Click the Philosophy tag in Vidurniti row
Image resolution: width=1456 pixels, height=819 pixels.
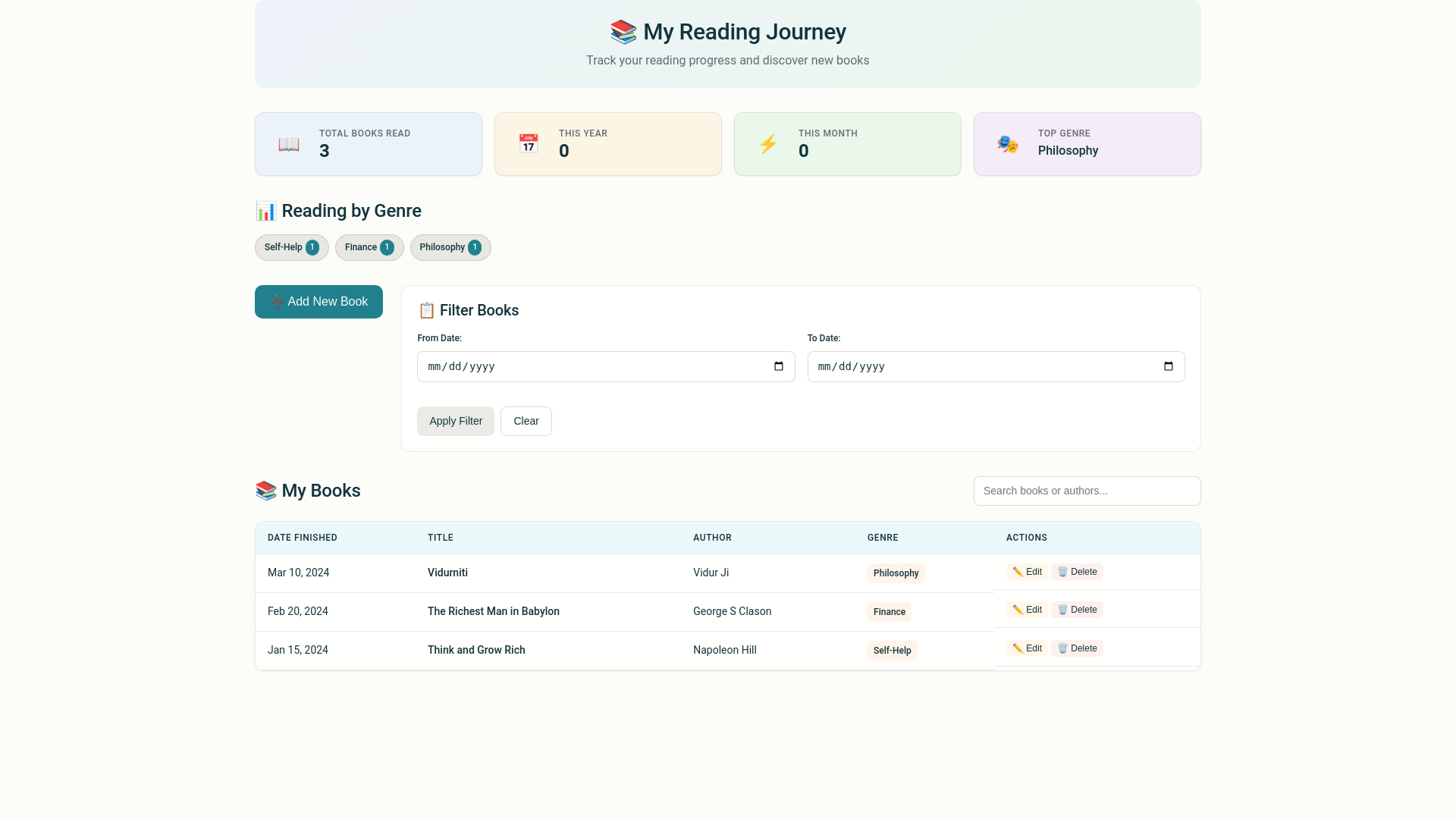[x=896, y=573]
